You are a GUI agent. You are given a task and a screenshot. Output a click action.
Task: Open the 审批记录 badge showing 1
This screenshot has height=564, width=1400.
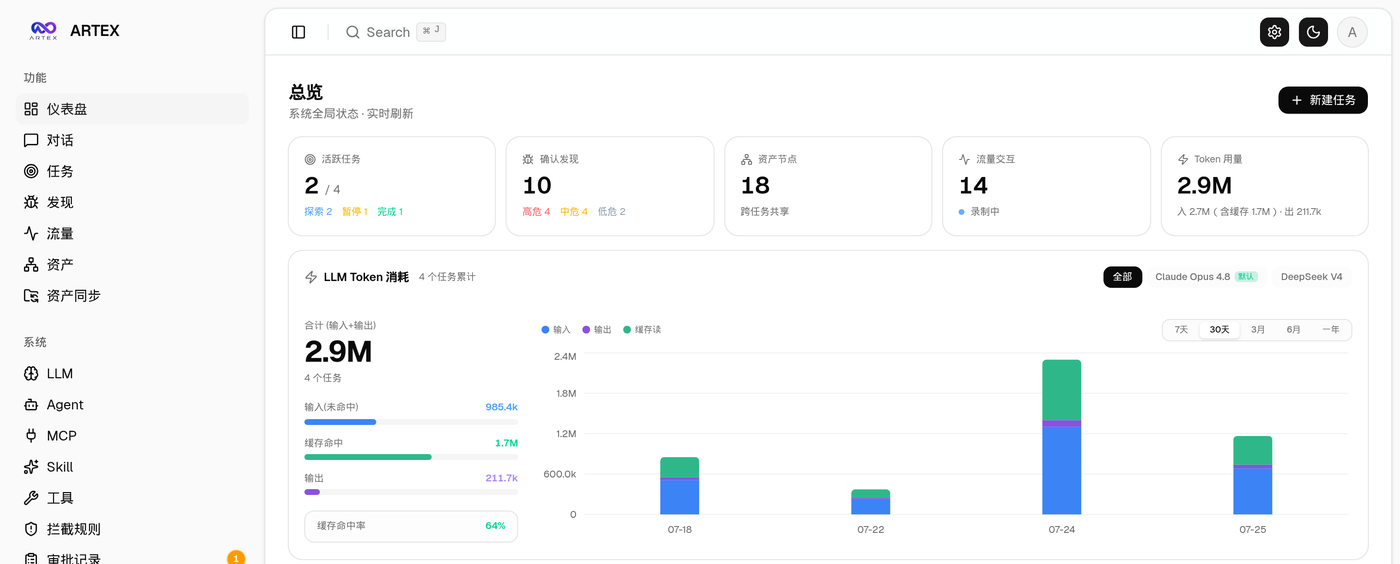(236, 558)
